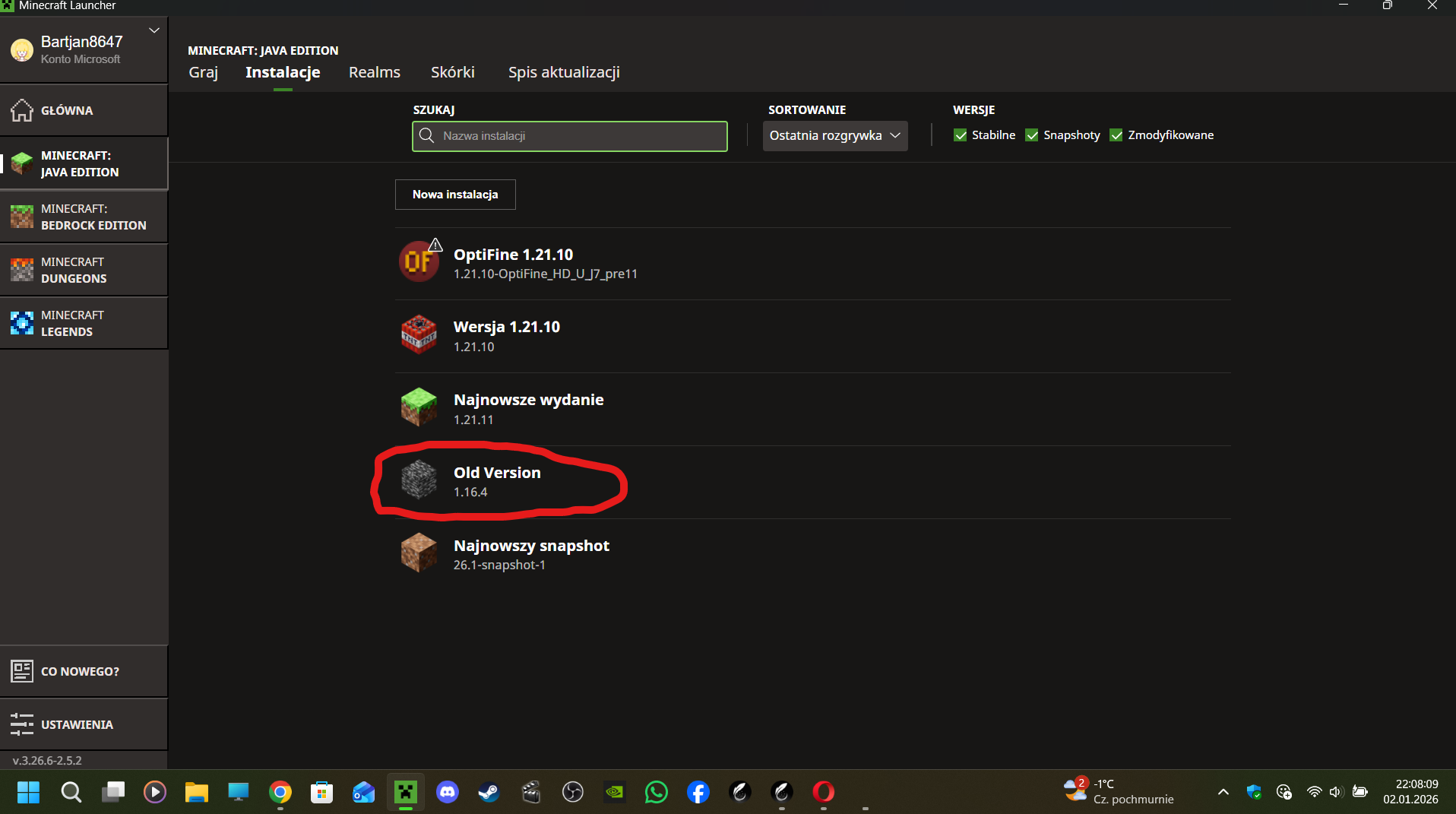Open Ustawienia in the sidebar
The width and height of the screenshot is (1456, 814).
(84, 724)
